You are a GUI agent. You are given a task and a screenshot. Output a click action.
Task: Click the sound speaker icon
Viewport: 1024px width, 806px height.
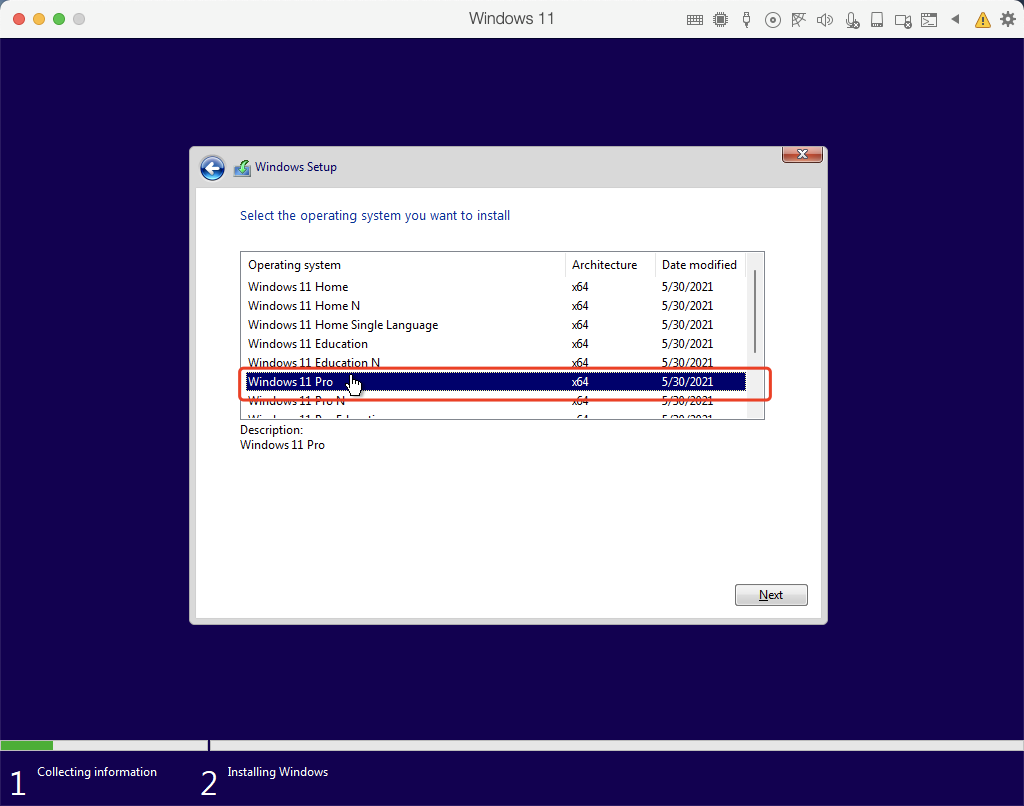click(x=825, y=20)
